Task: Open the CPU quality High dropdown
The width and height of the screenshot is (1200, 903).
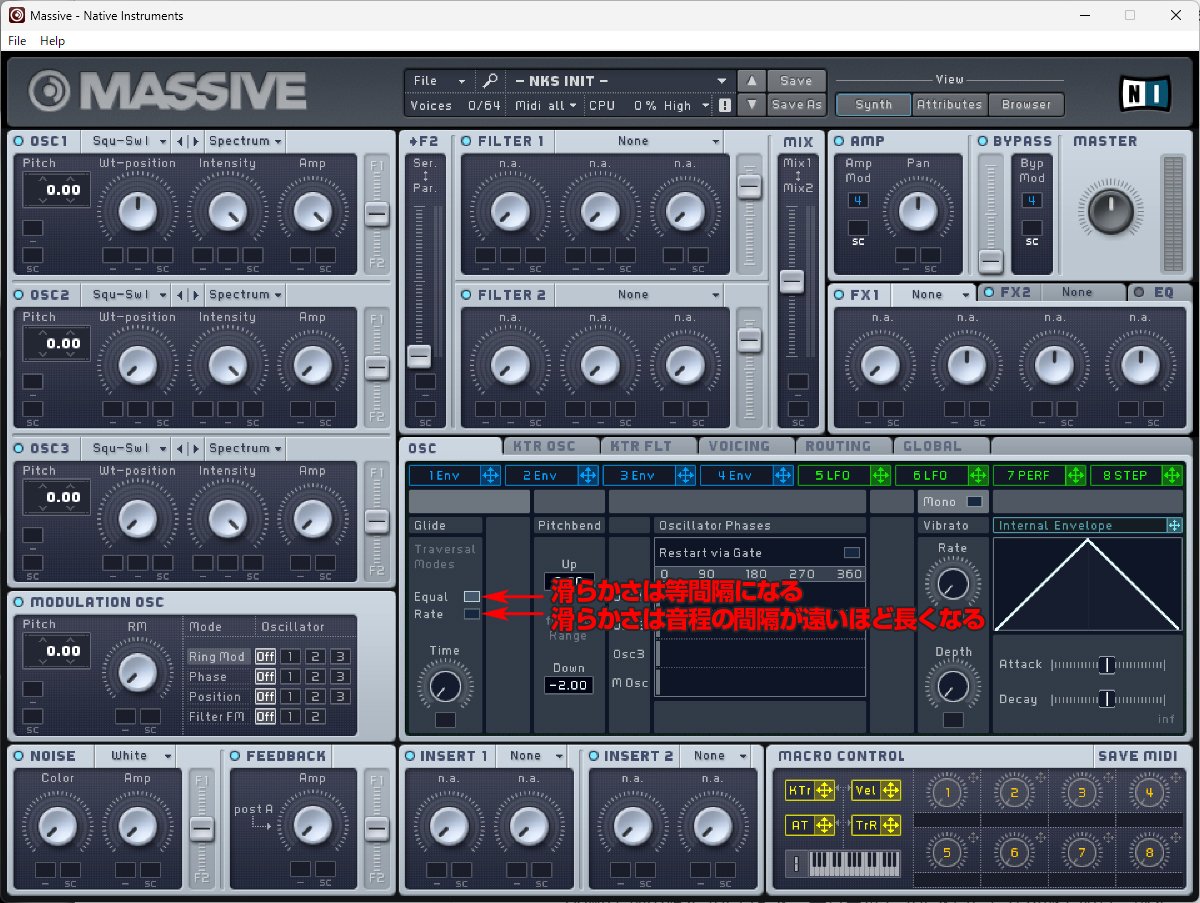Action: click(x=685, y=105)
